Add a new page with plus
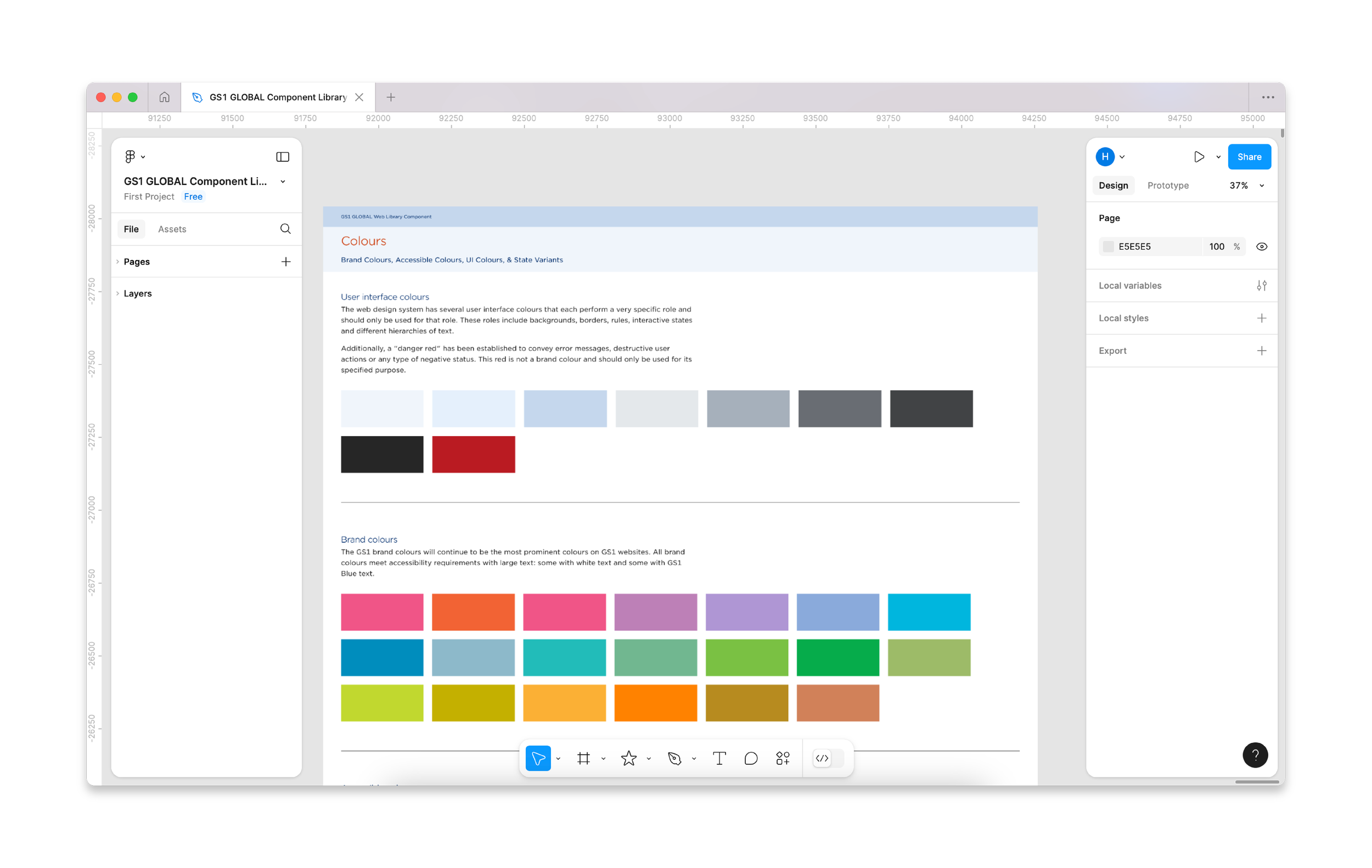Image resolution: width=1372 pixels, height=868 pixels. [x=286, y=261]
